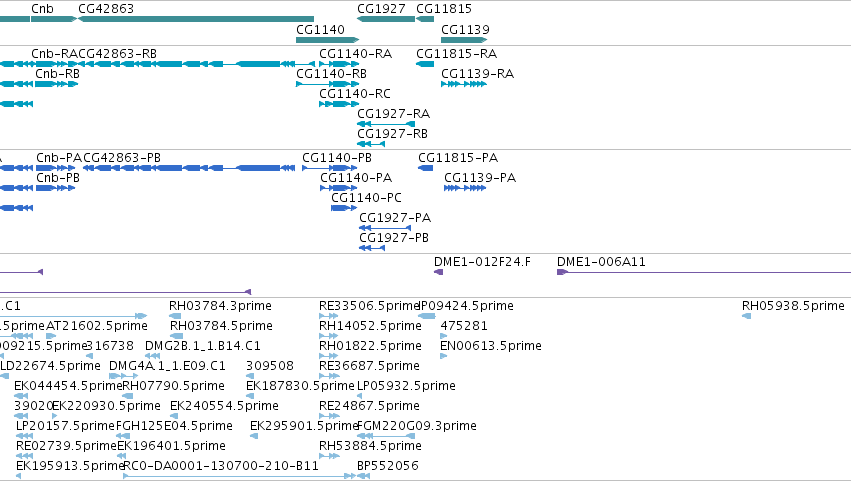Select the CG1927 gene feature
851x481 pixels.
pyautogui.click(x=386, y=19)
